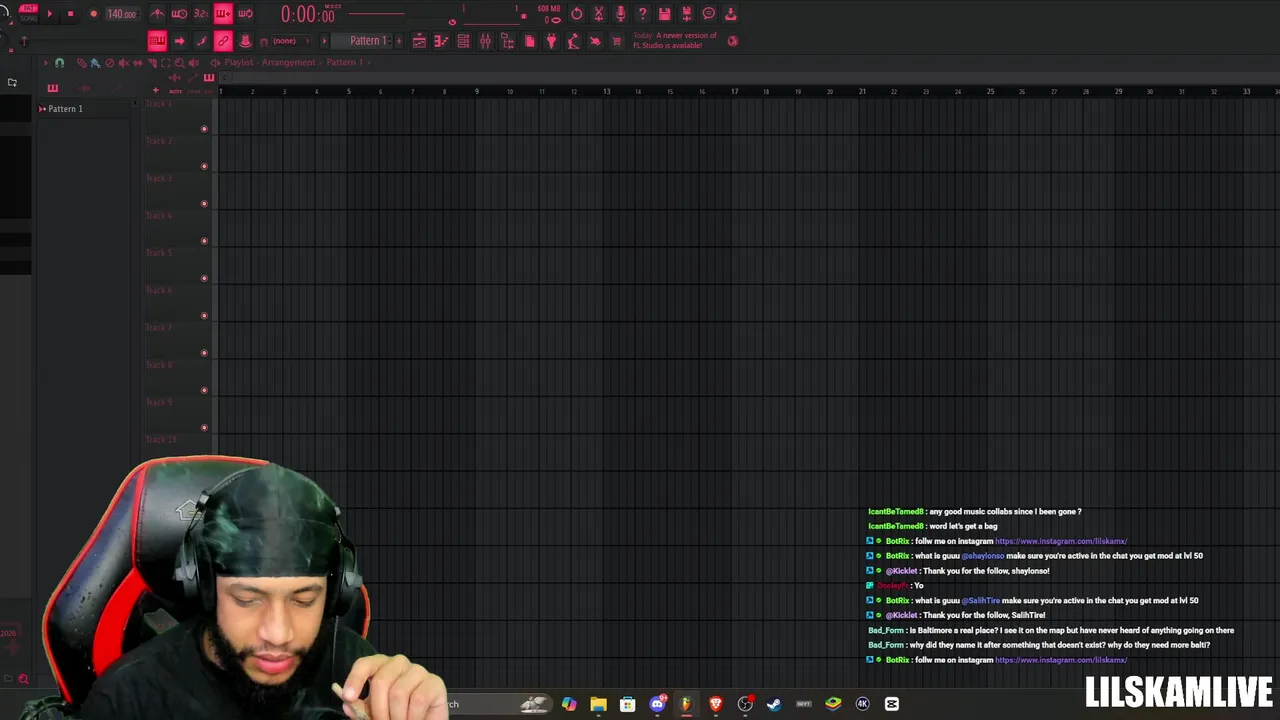Click bar 9 on the timeline ruler
The width and height of the screenshot is (1280, 720).
(x=478, y=91)
